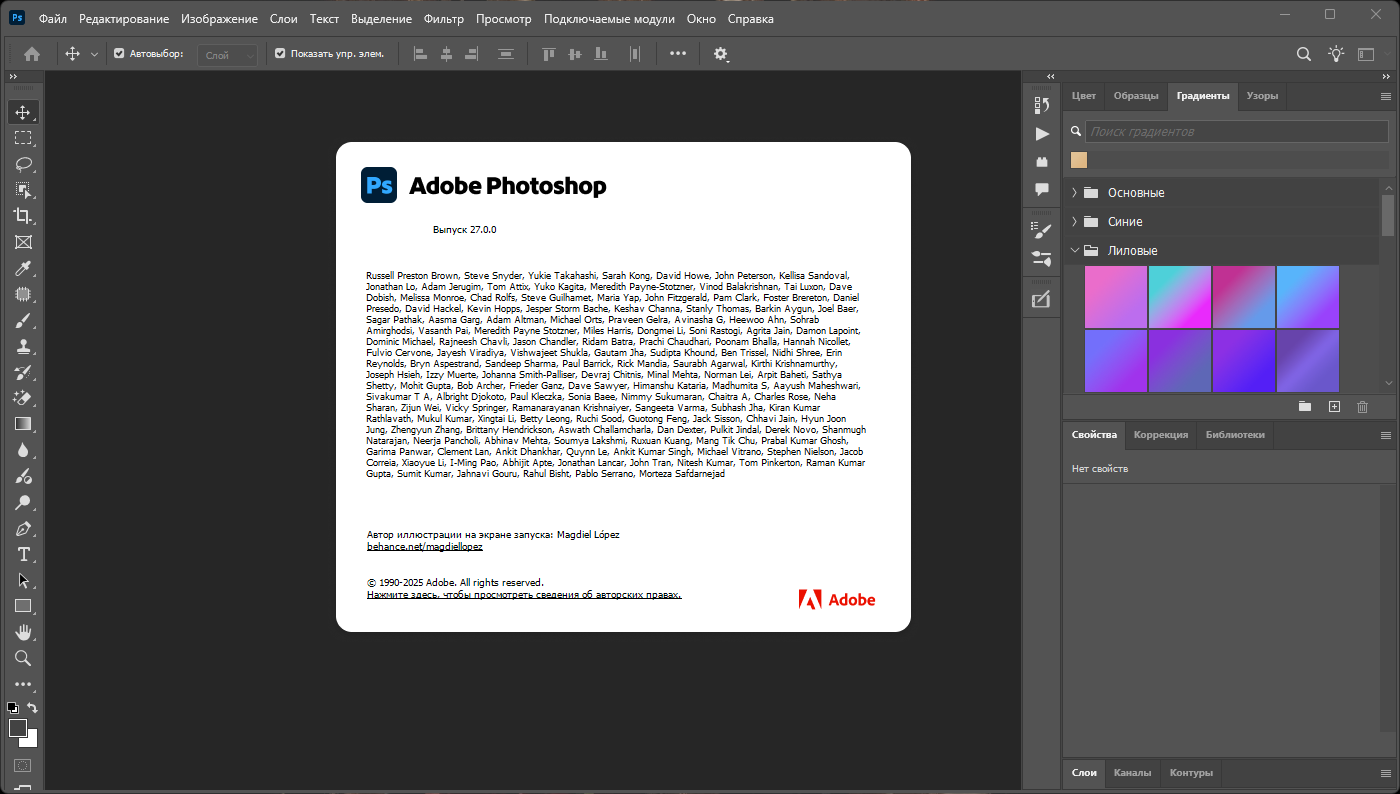Open the Фильтр menu

[443, 19]
